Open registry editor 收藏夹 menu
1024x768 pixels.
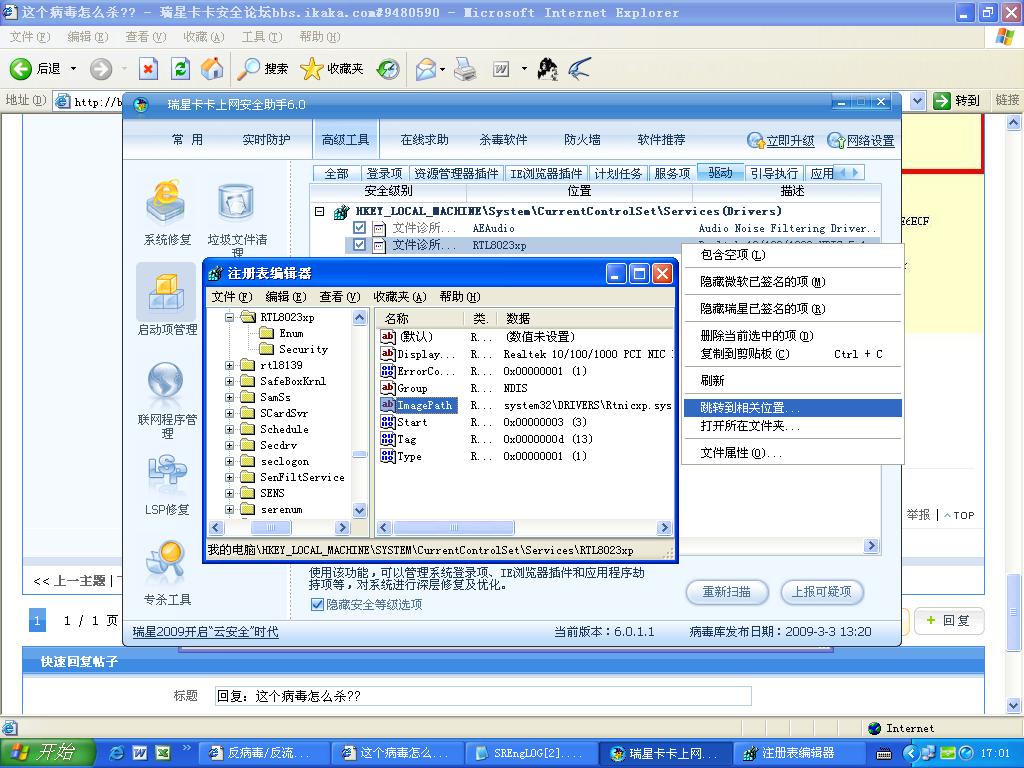[x=400, y=296]
